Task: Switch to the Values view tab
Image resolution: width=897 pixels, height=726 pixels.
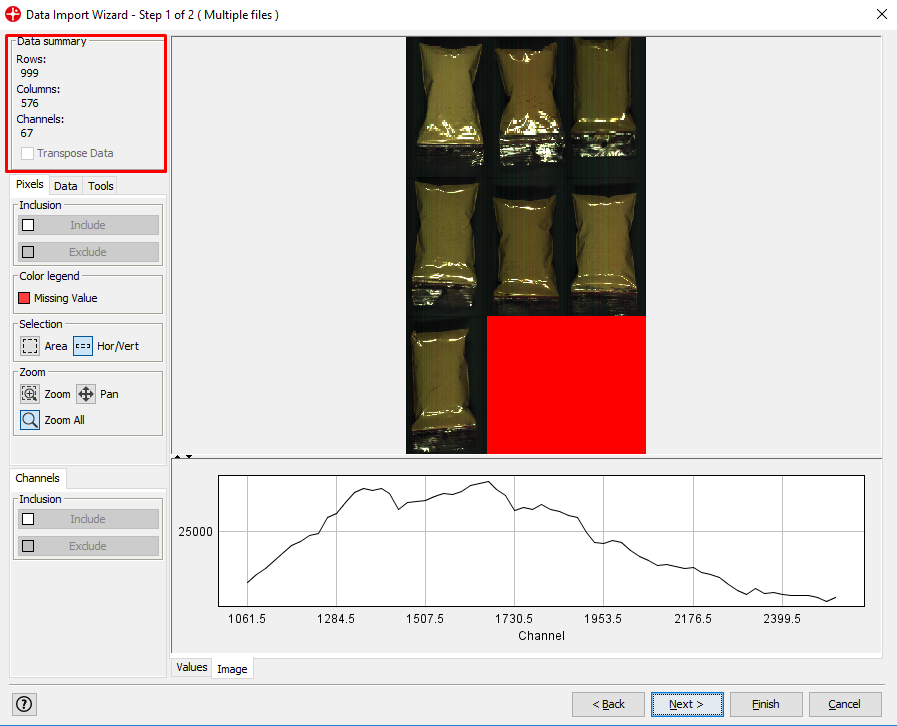Action: [x=191, y=667]
